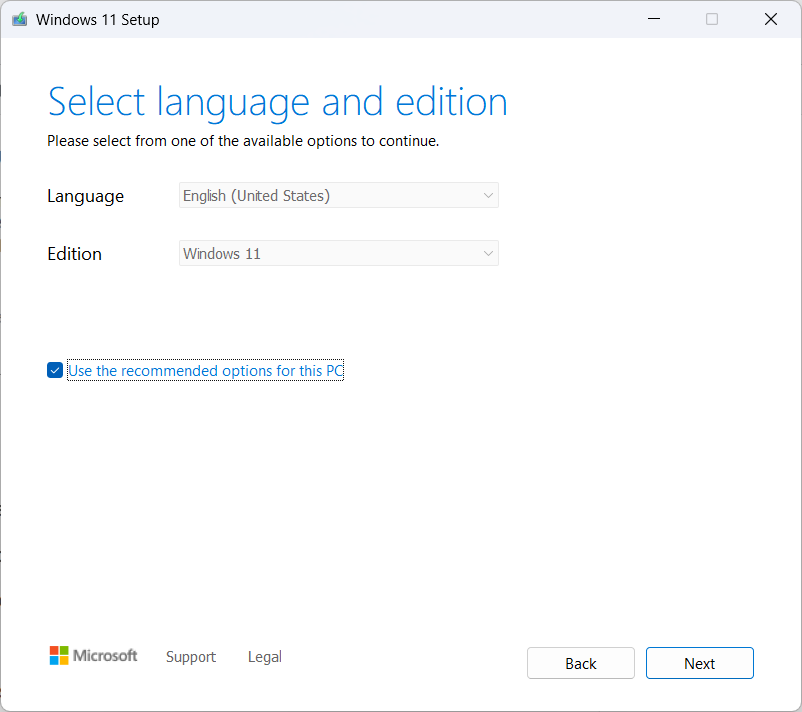Open the Legal link

tap(264, 657)
